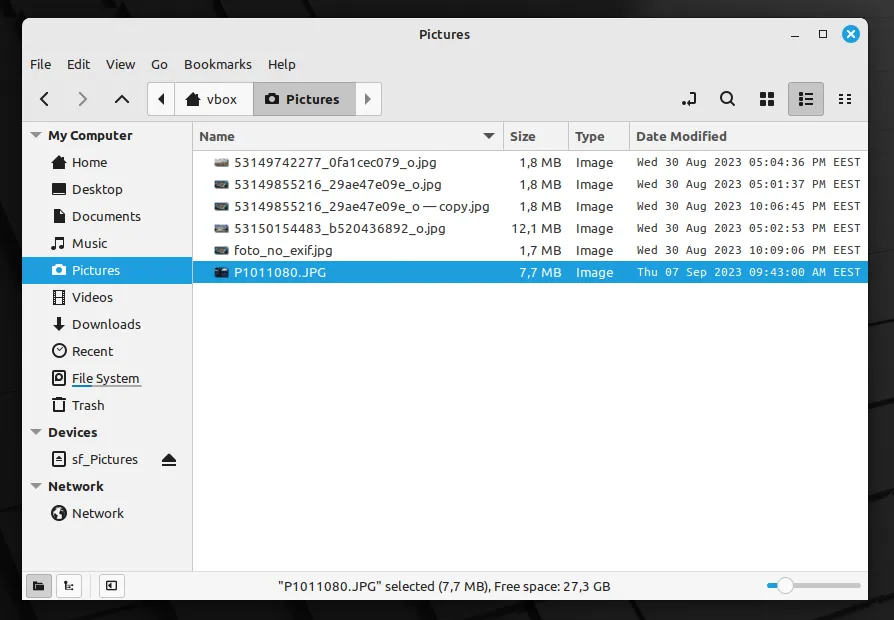Toggle location entry icon in toolbar
This screenshot has width=894, height=620.
pyautogui.click(x=689, y=99)
